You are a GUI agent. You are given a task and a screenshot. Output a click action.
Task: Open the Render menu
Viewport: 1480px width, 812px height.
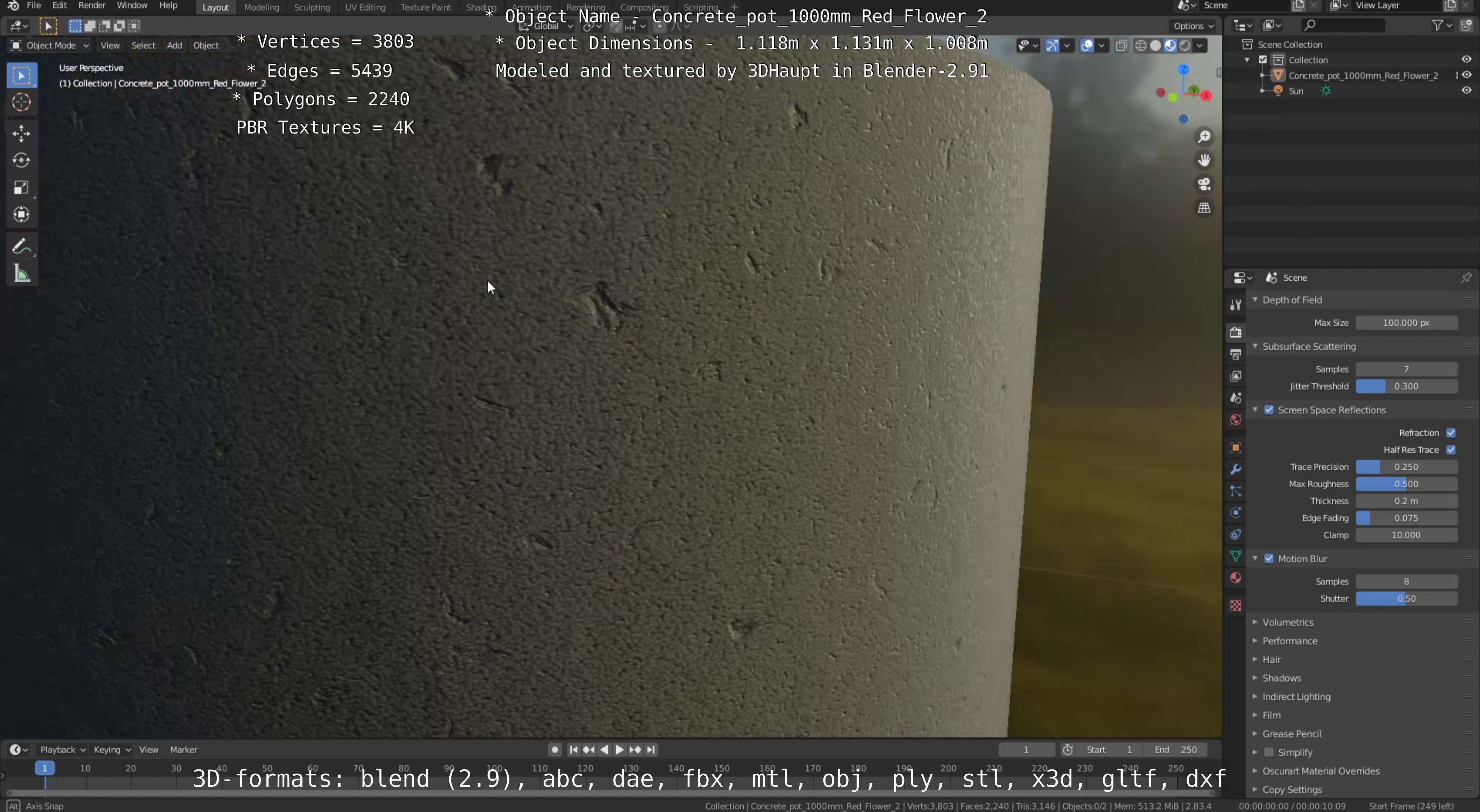pos(91,5)
